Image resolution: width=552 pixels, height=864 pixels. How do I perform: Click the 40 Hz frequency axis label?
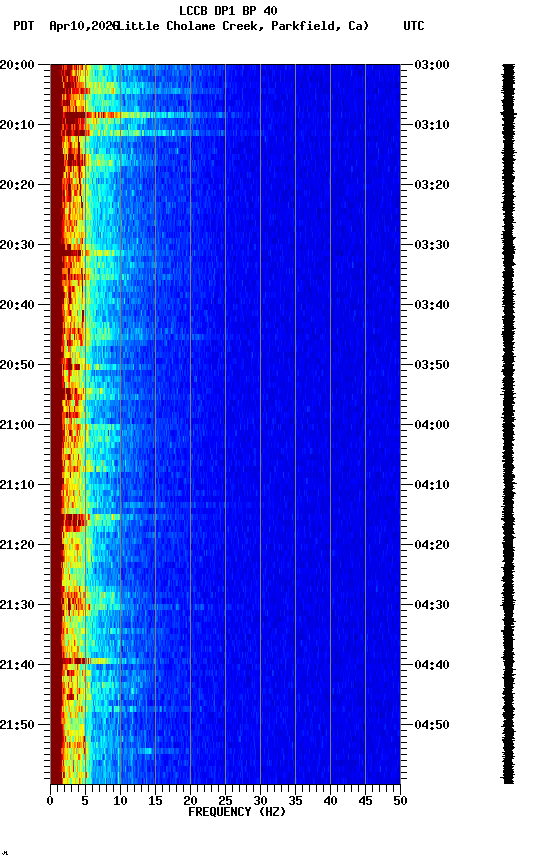pyautogui.click(x=330, y=801)
